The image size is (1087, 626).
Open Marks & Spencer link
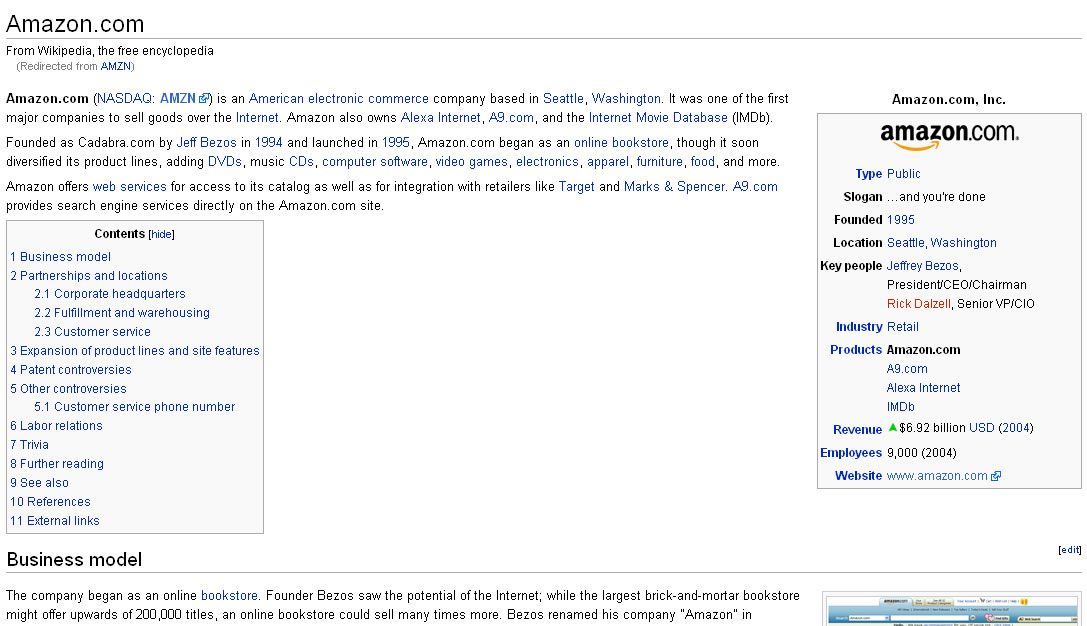(x=675, y=186)
